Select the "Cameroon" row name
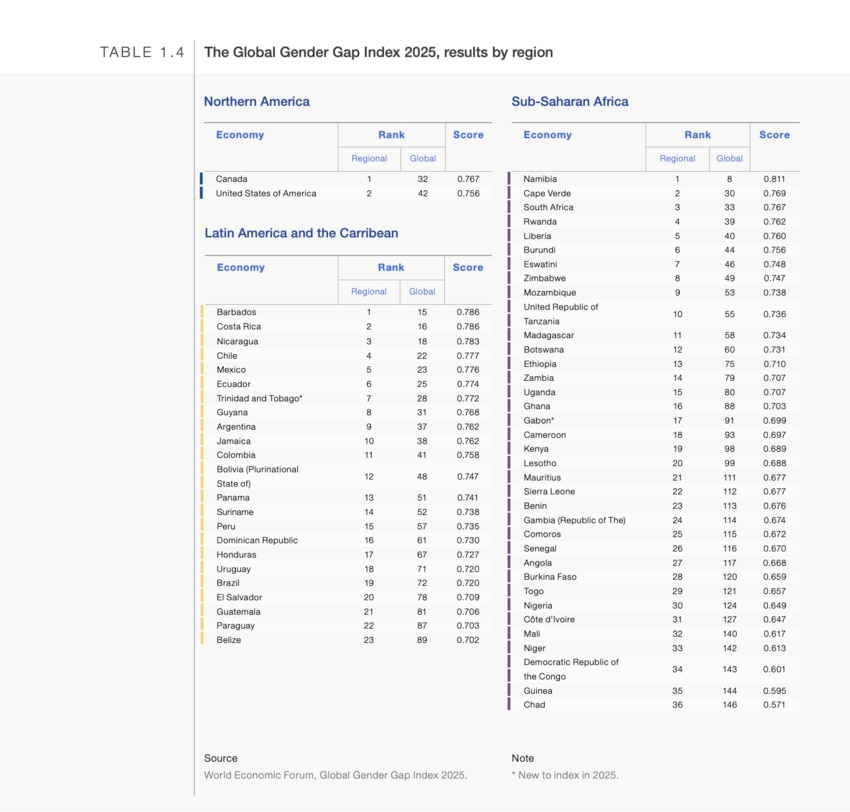Screen dimensions: 850x812 pos(545,435)
